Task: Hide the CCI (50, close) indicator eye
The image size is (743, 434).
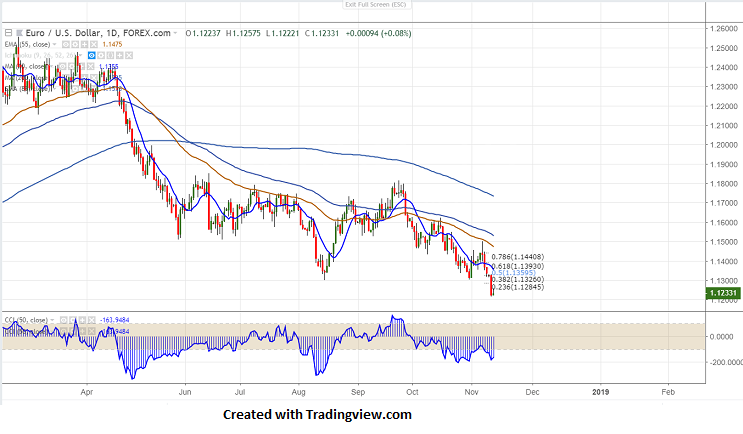Action: pos(63,320)
